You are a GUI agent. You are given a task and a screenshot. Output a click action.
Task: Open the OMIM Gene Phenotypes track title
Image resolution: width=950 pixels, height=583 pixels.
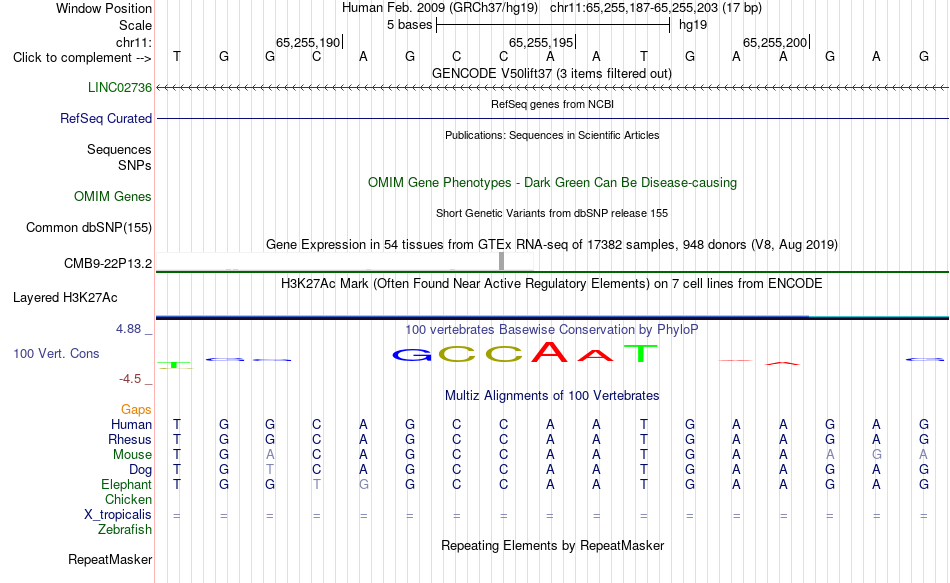(x=553, y=182)
